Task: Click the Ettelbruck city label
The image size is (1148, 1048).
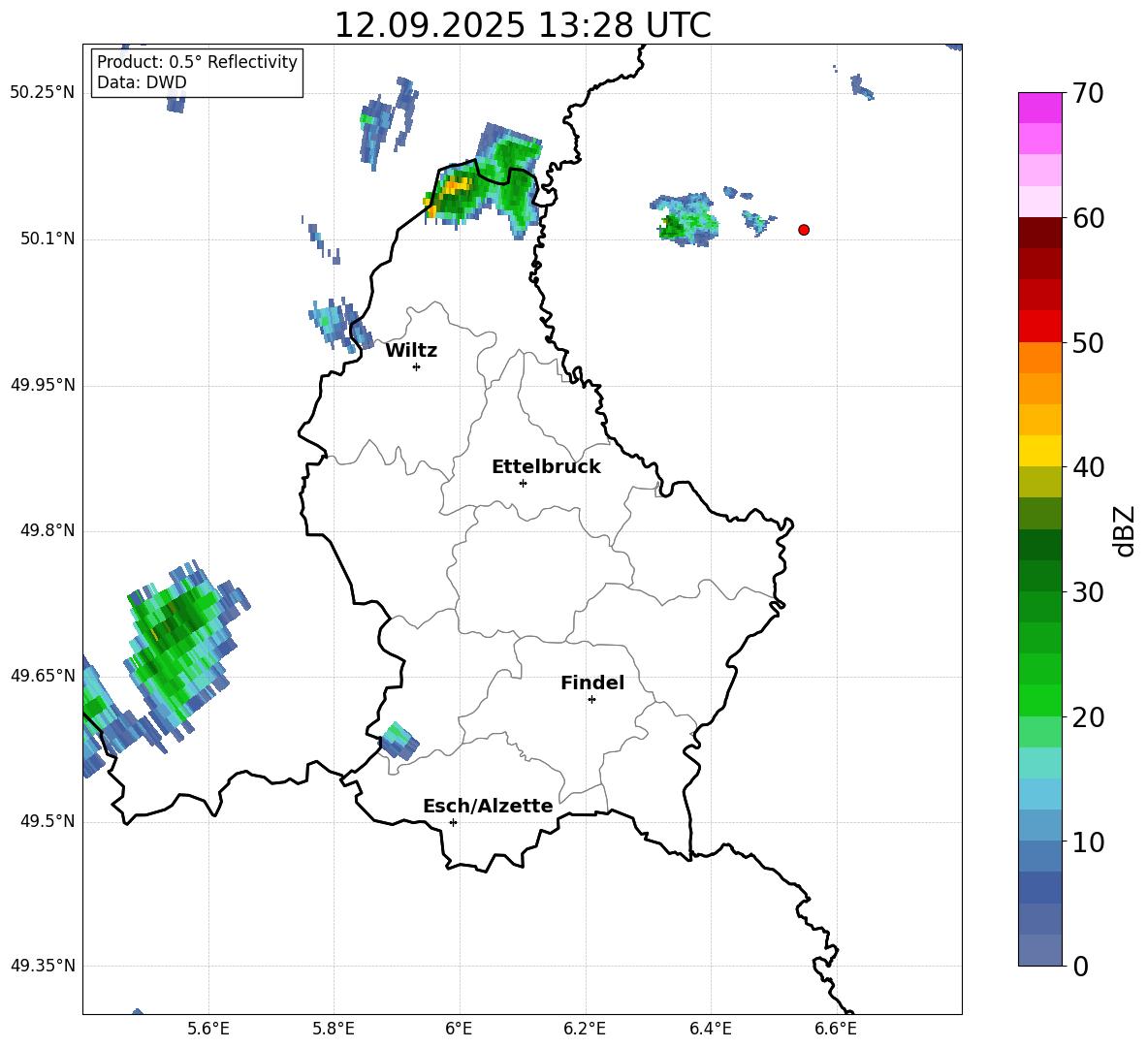Action: (x=546, y=467)
